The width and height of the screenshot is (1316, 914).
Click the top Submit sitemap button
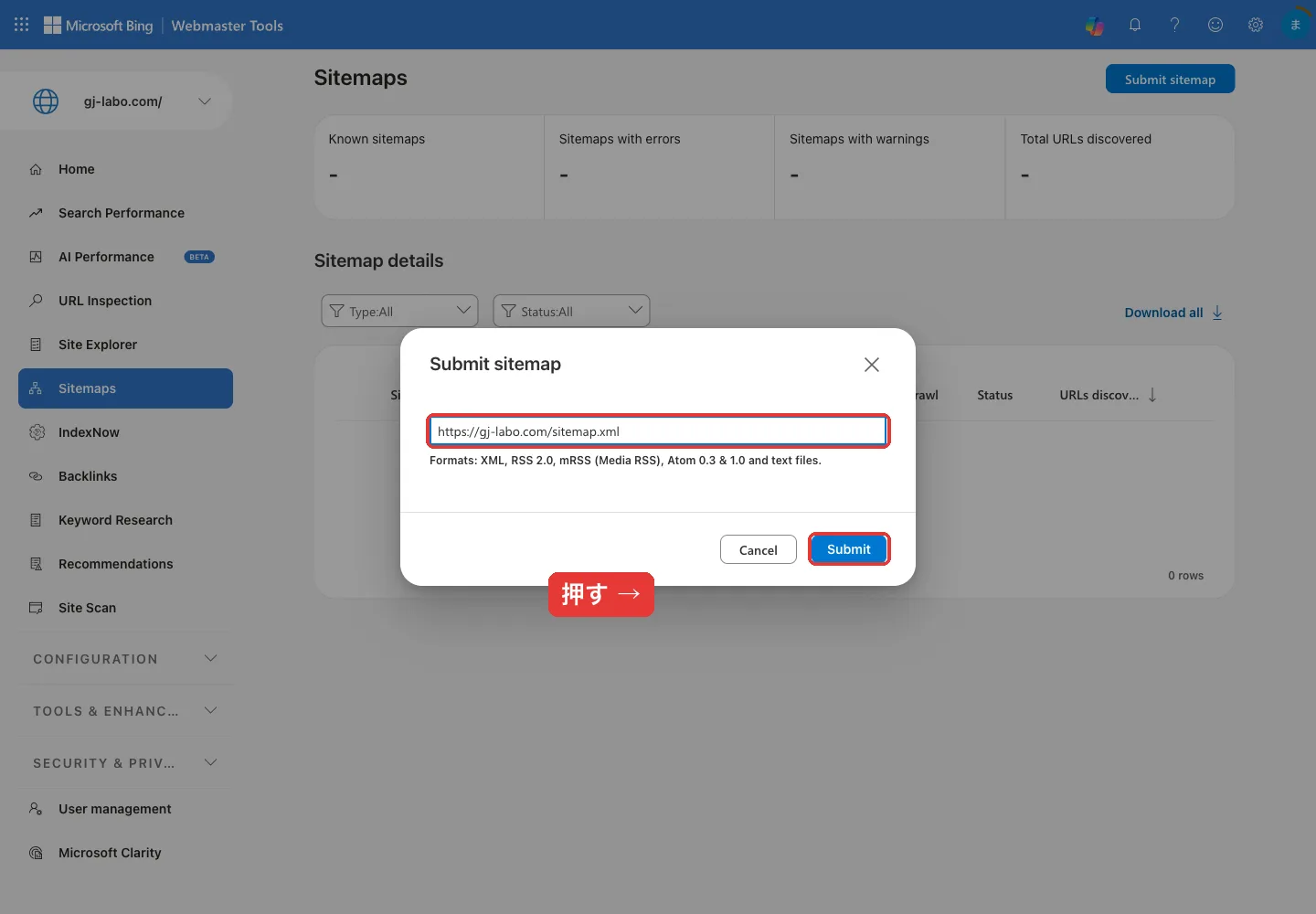point(1170,80)
